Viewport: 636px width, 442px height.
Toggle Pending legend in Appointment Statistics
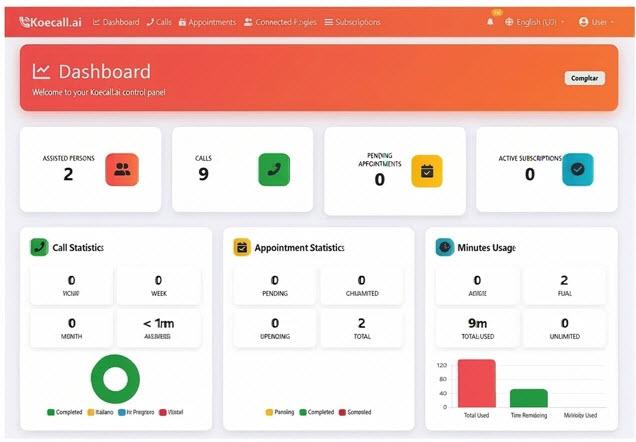click(280, 412)
